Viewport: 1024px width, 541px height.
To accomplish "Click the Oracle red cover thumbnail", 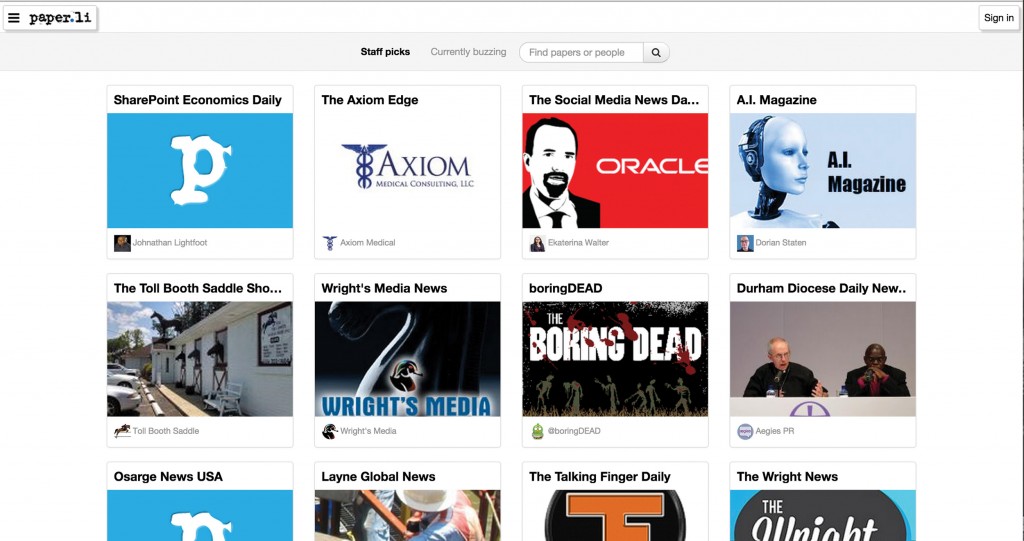I will (x=615, y=171).
